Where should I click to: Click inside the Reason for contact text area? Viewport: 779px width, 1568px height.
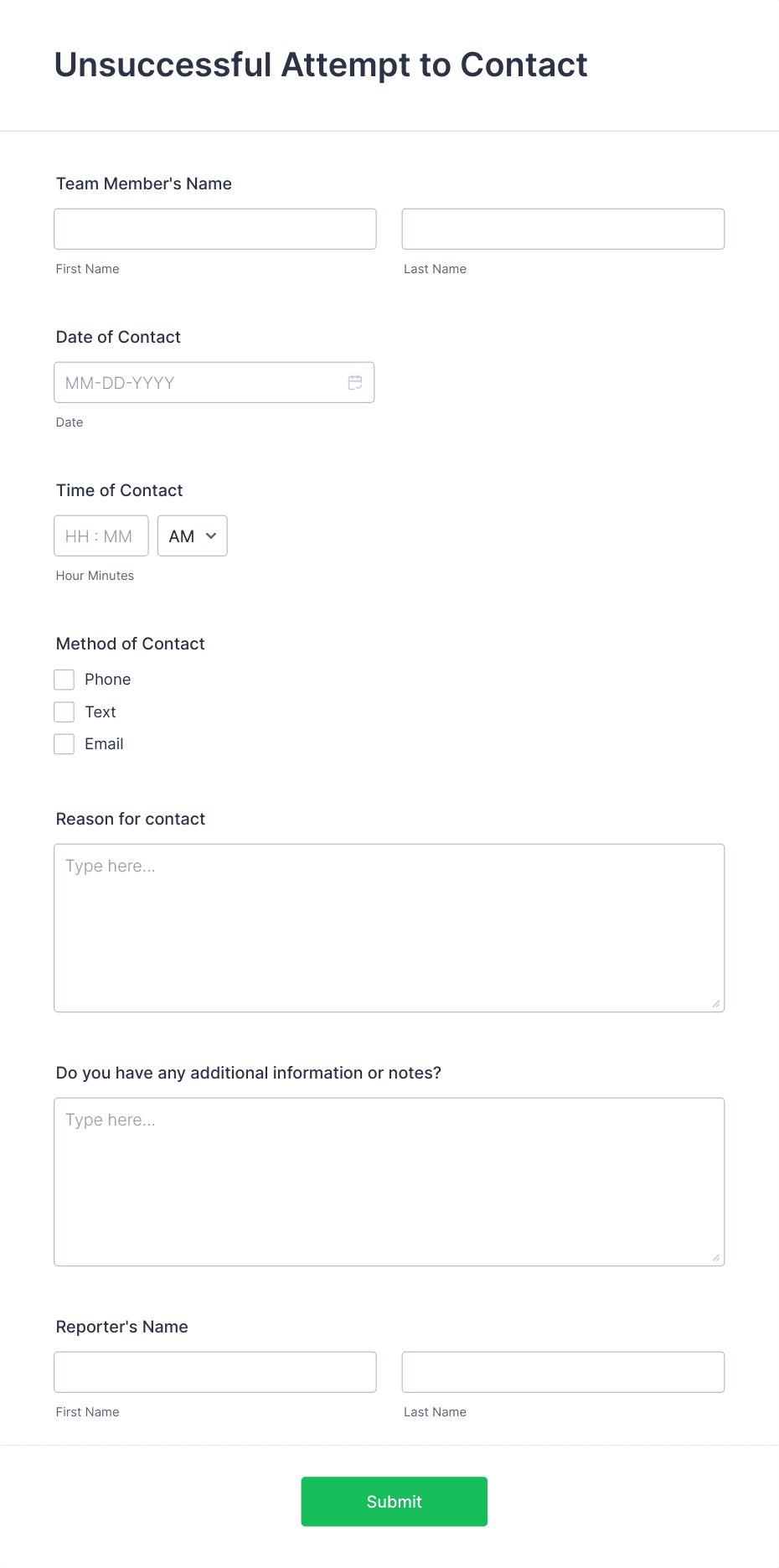pos(389,922)
